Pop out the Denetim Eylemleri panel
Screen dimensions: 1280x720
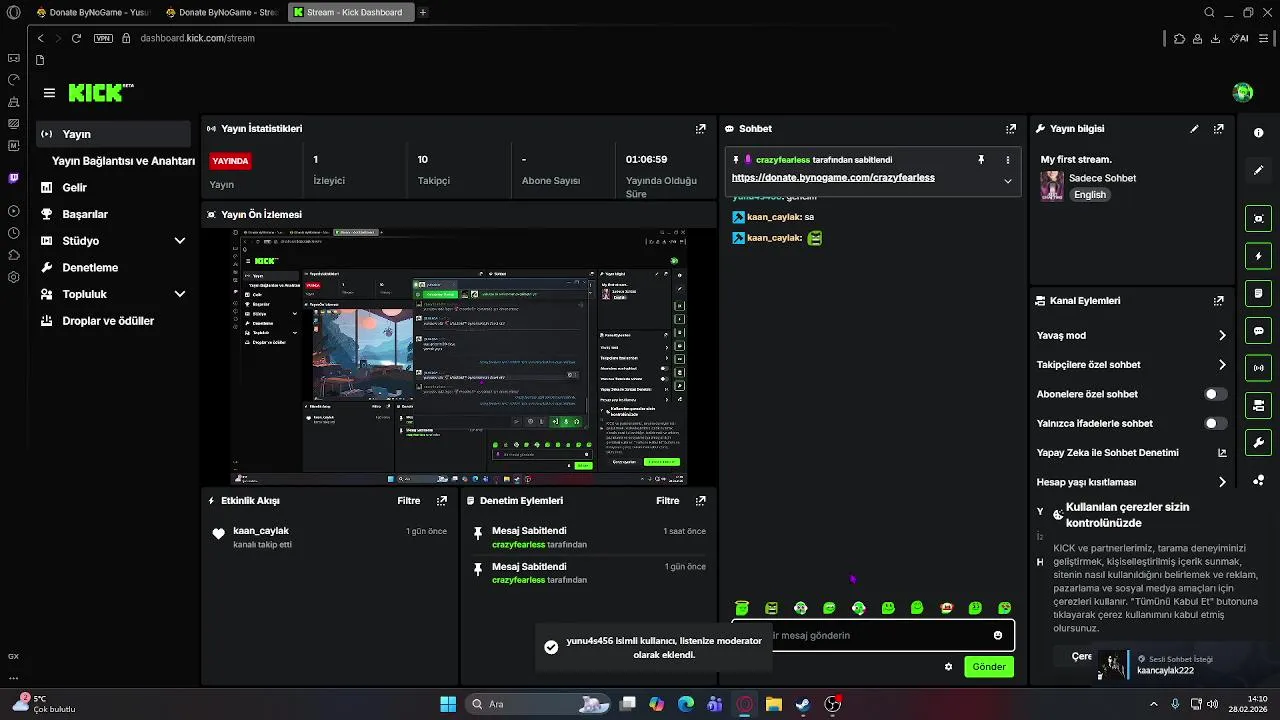coord(700,501)
